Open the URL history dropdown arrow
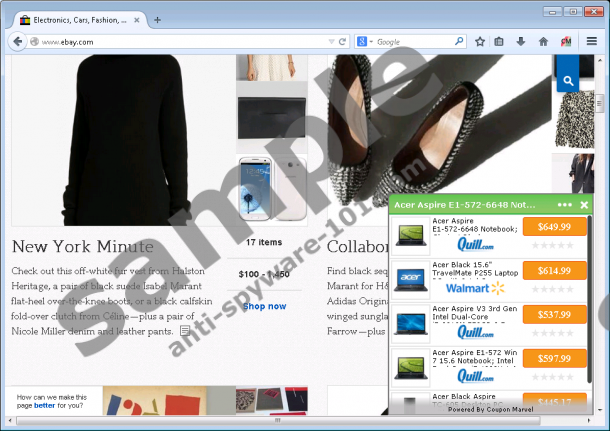The image size is (610, 431). [x=329, y=42]
